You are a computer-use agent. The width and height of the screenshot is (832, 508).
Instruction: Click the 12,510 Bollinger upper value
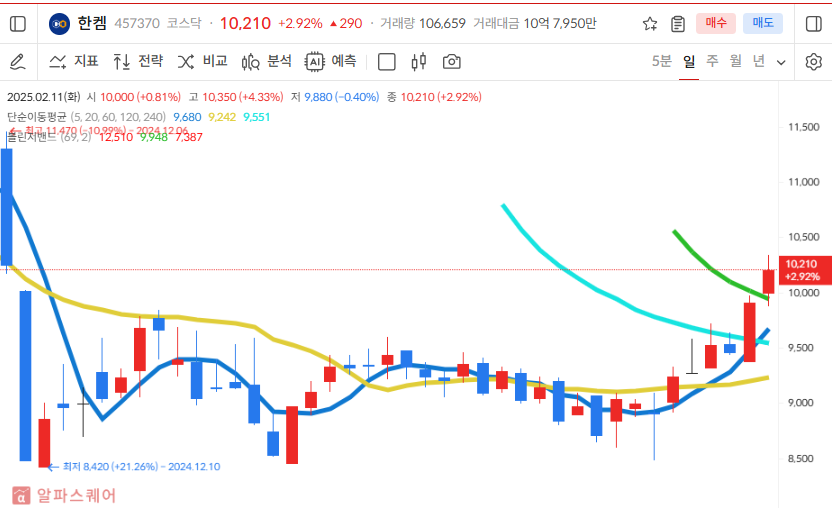point(116,137)
